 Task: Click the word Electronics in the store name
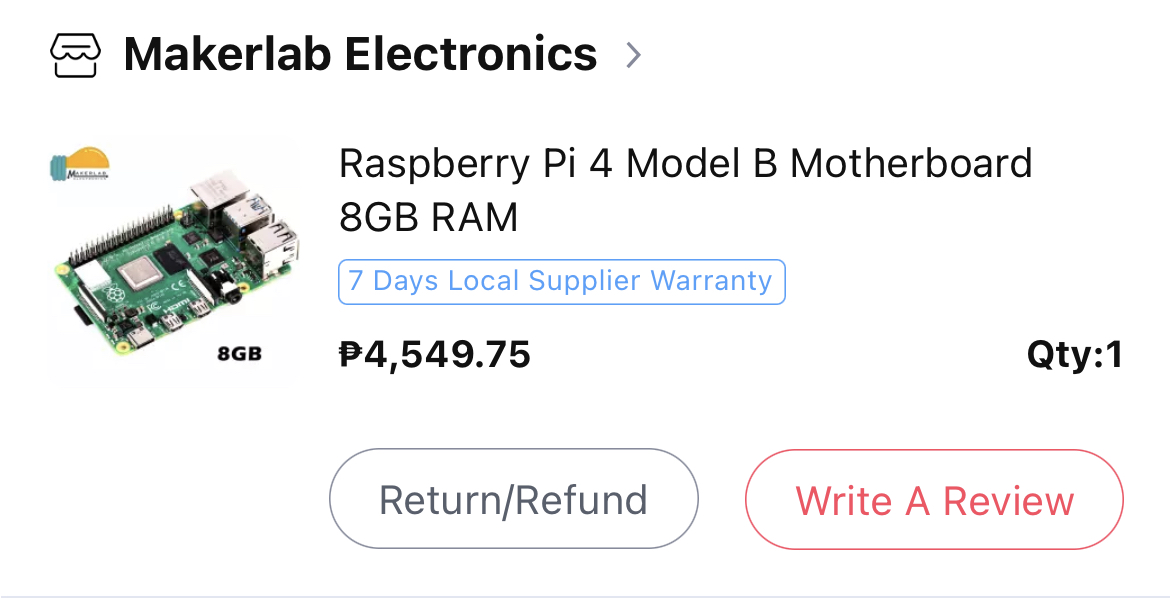point(470,54)
